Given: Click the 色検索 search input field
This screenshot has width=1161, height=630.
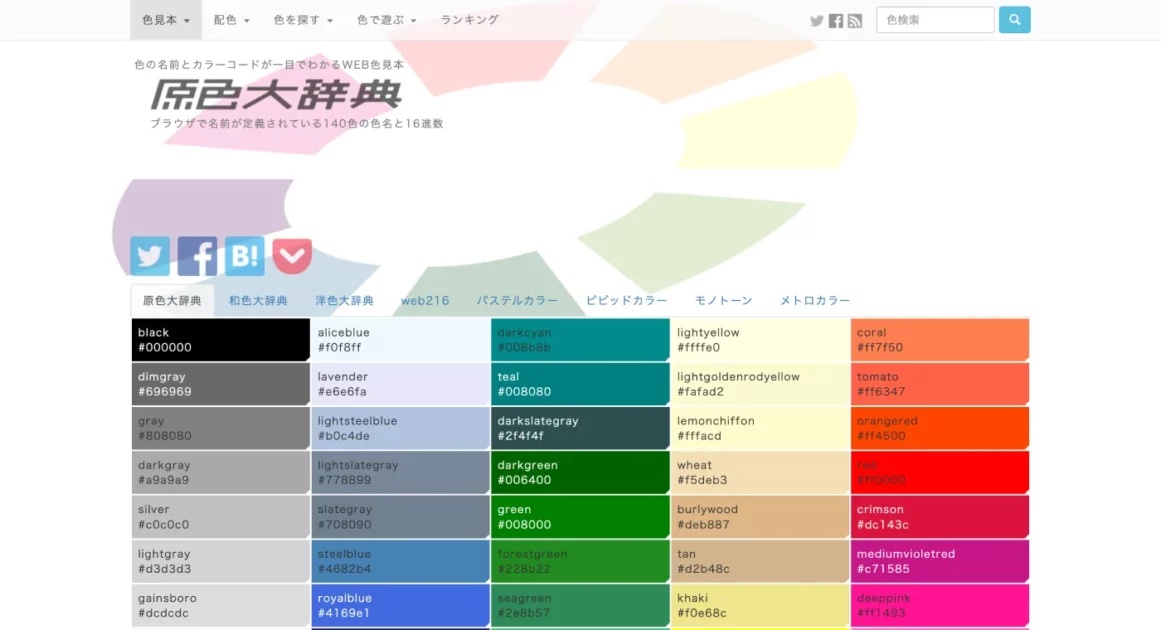Looking at the screenshot, I should pos(935,20).
